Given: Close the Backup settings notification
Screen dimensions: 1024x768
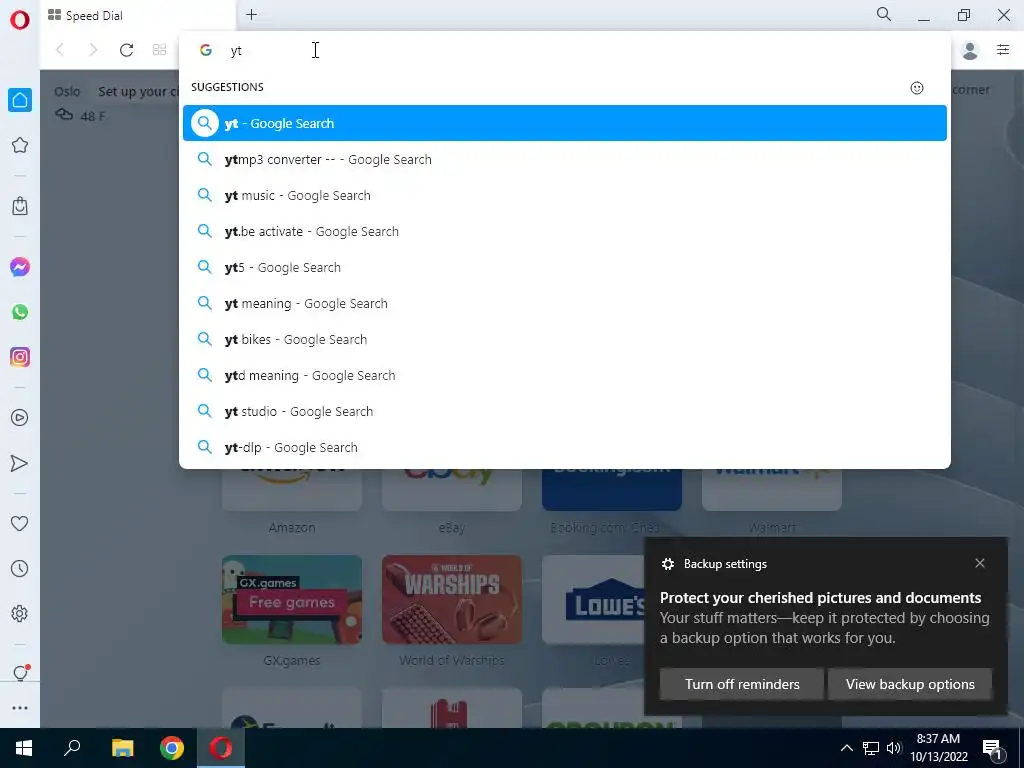Looking at the screenshot, I should click(980, 563).
